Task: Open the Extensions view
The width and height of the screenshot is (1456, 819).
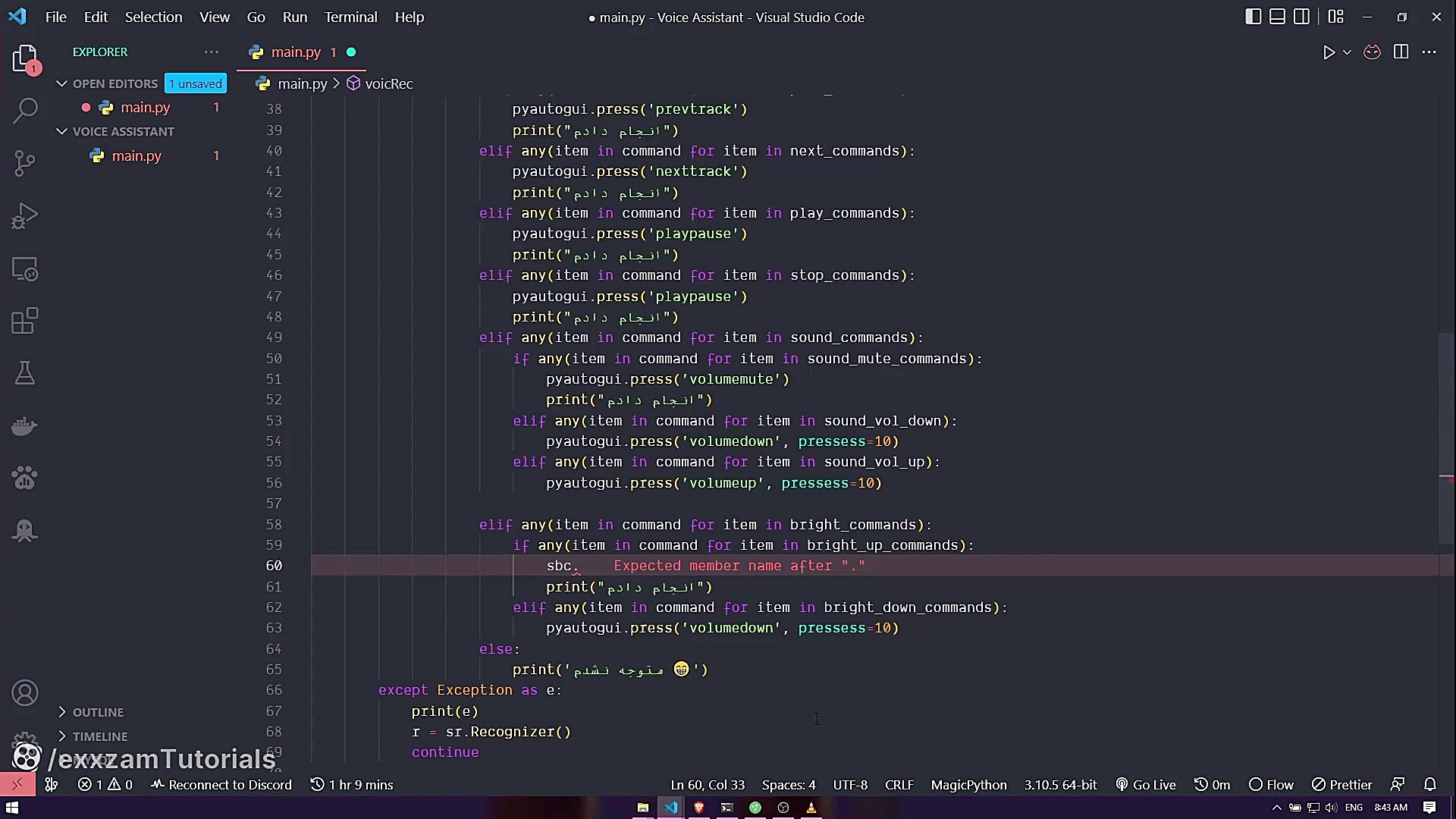Action: pyautogui.click(x=25, y=321)
